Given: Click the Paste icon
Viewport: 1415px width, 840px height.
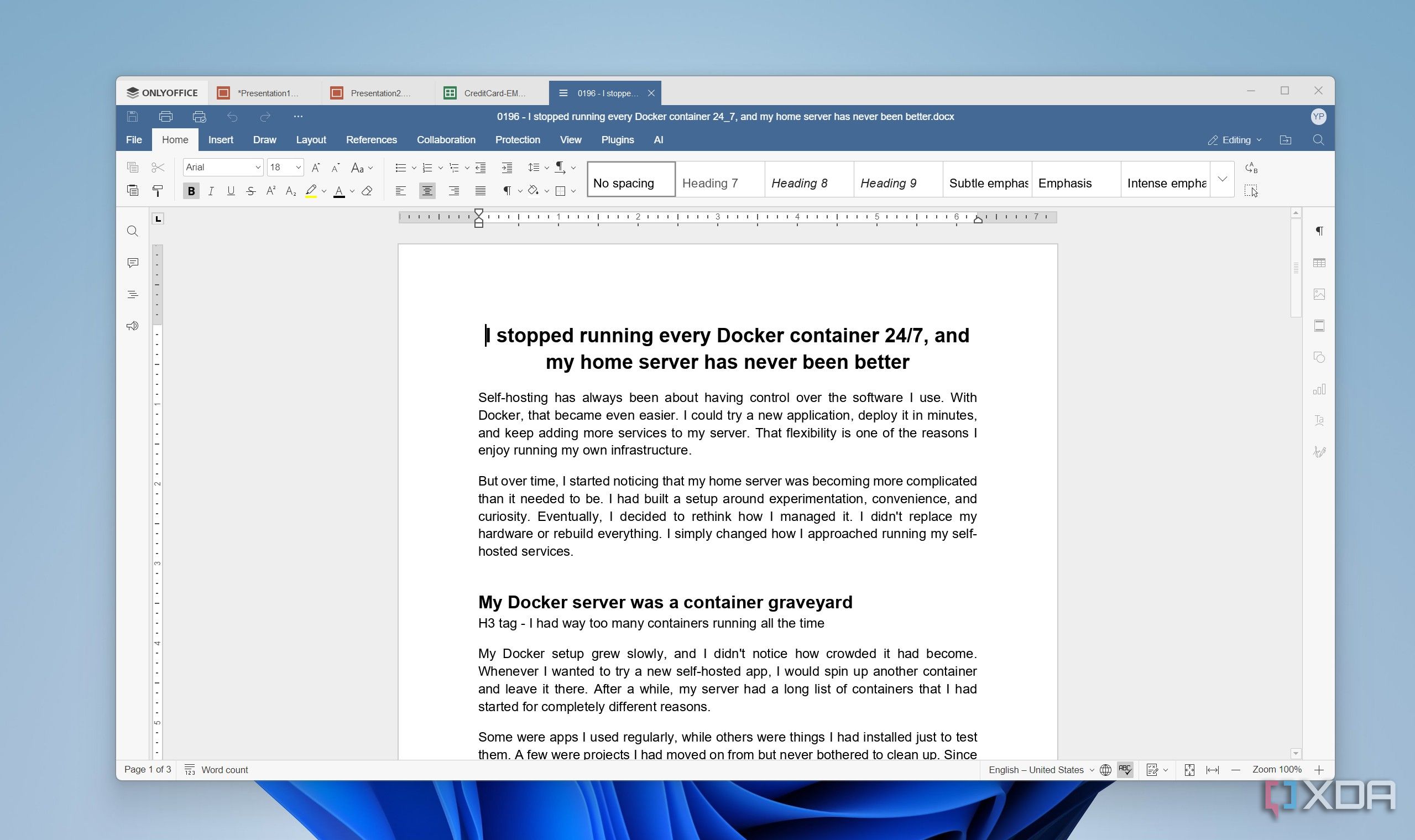Looking at the screenshot, I should pyautogui.click(x=133, y=191).
